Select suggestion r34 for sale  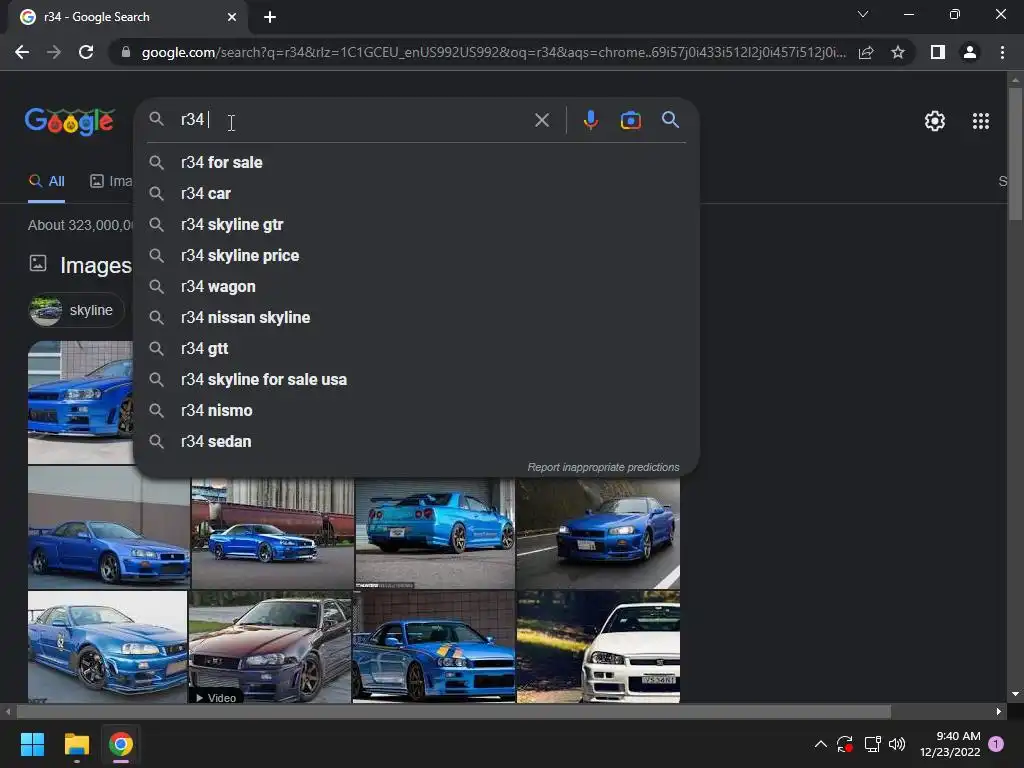click(416, 163)
